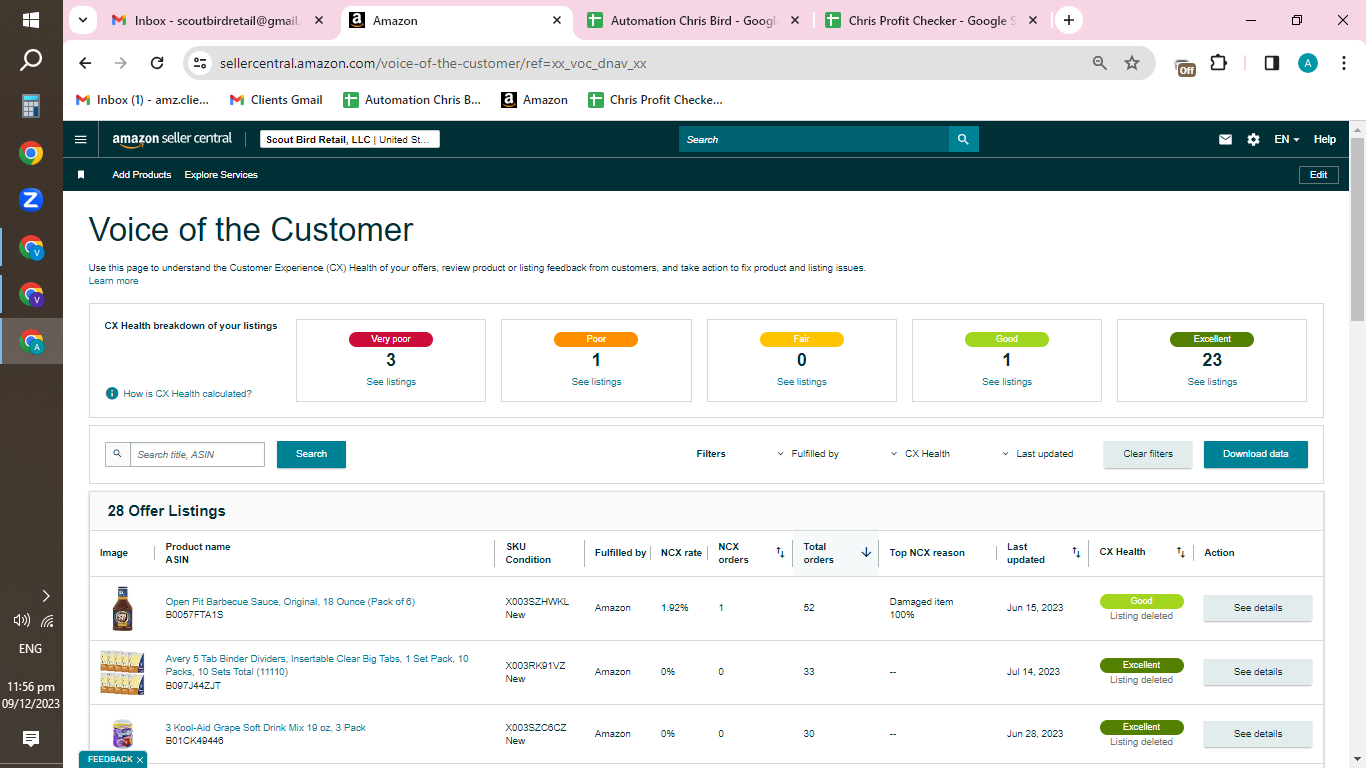Expand the Last updated filter dropdown
The image size is (1366, 768).
1038,454
